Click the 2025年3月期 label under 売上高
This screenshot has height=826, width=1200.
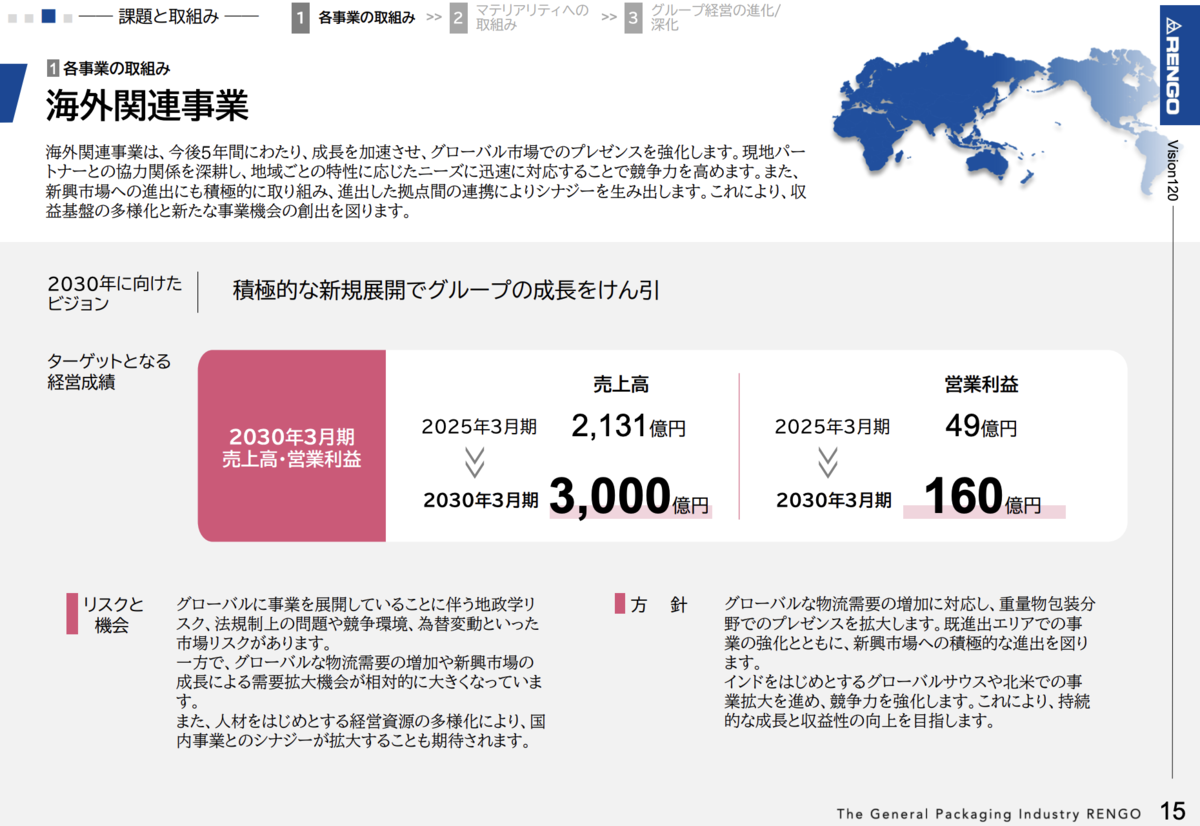click(479, 427)
